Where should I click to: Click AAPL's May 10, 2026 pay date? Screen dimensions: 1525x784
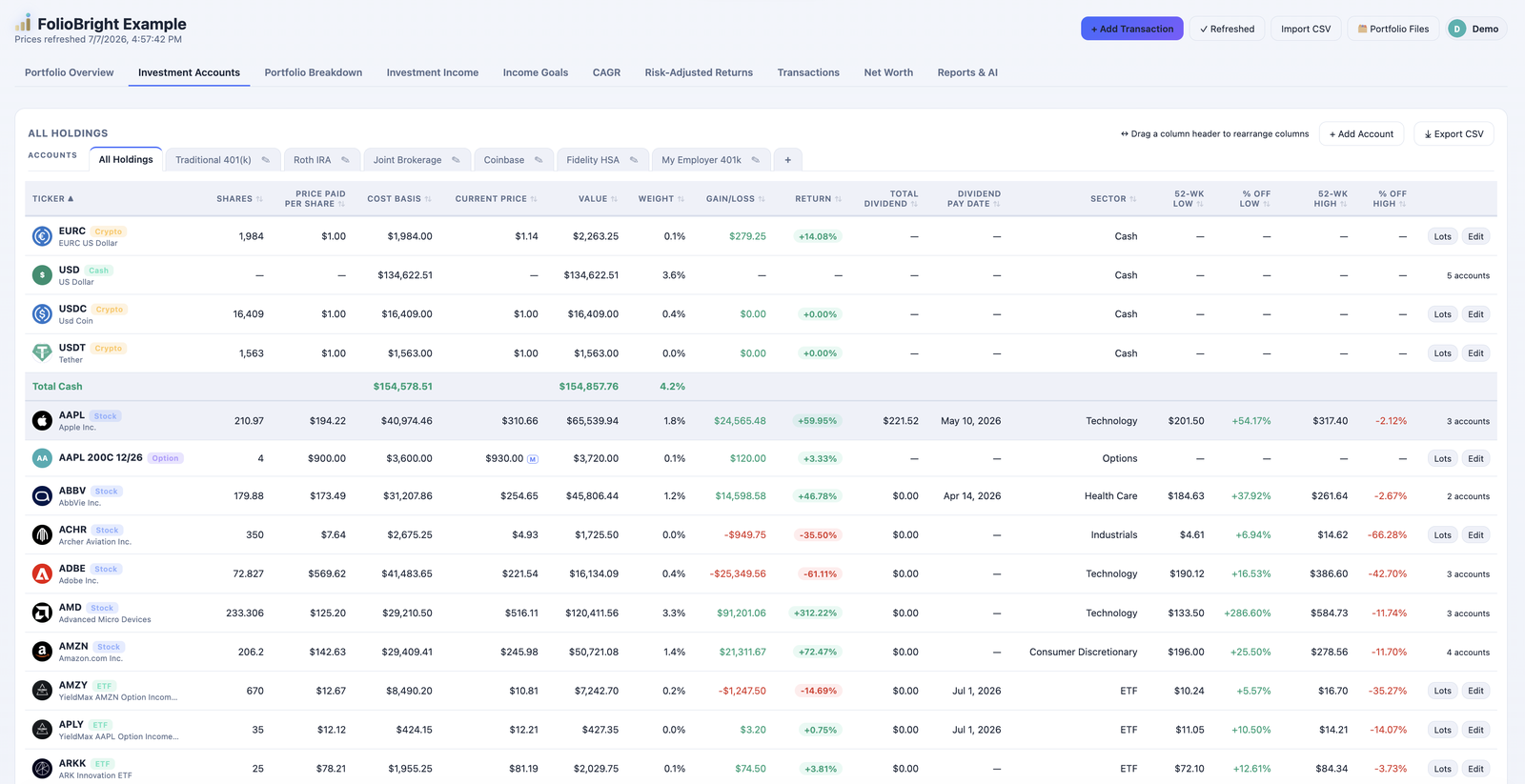click(970, 421)
